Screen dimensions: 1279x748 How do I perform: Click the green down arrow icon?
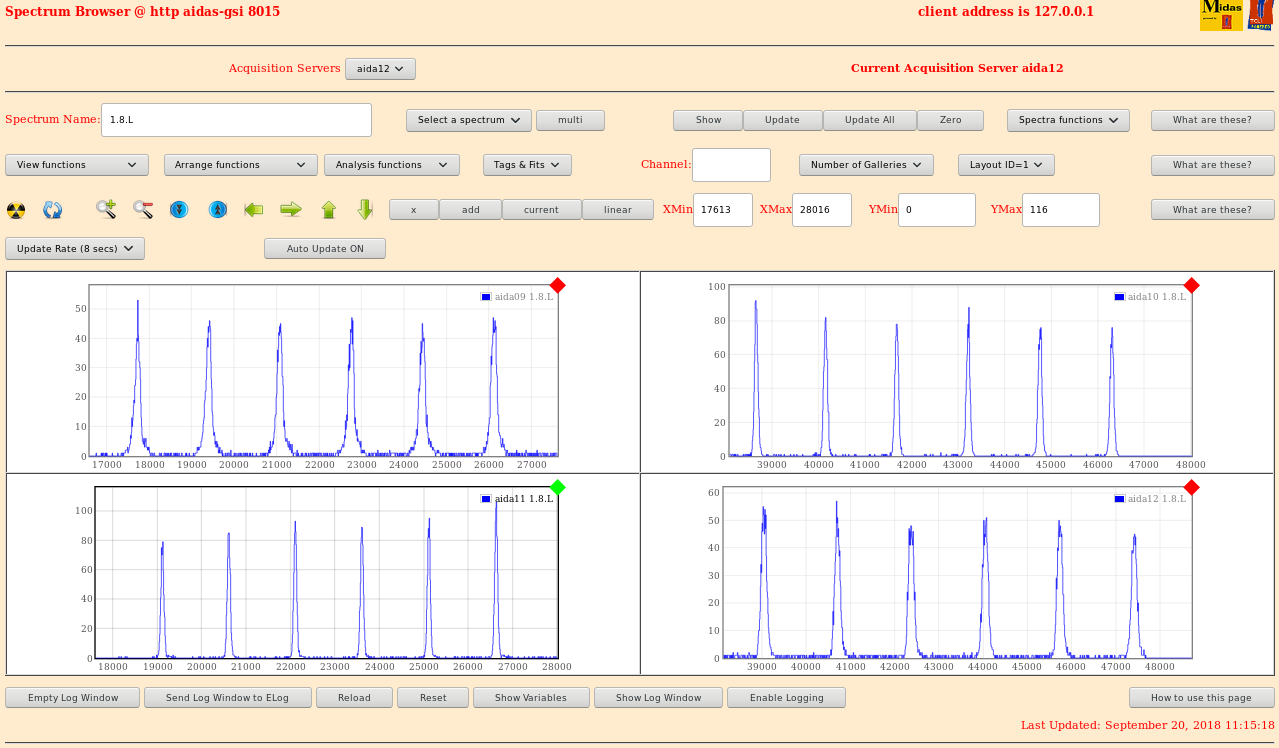(x=365, y=210)
